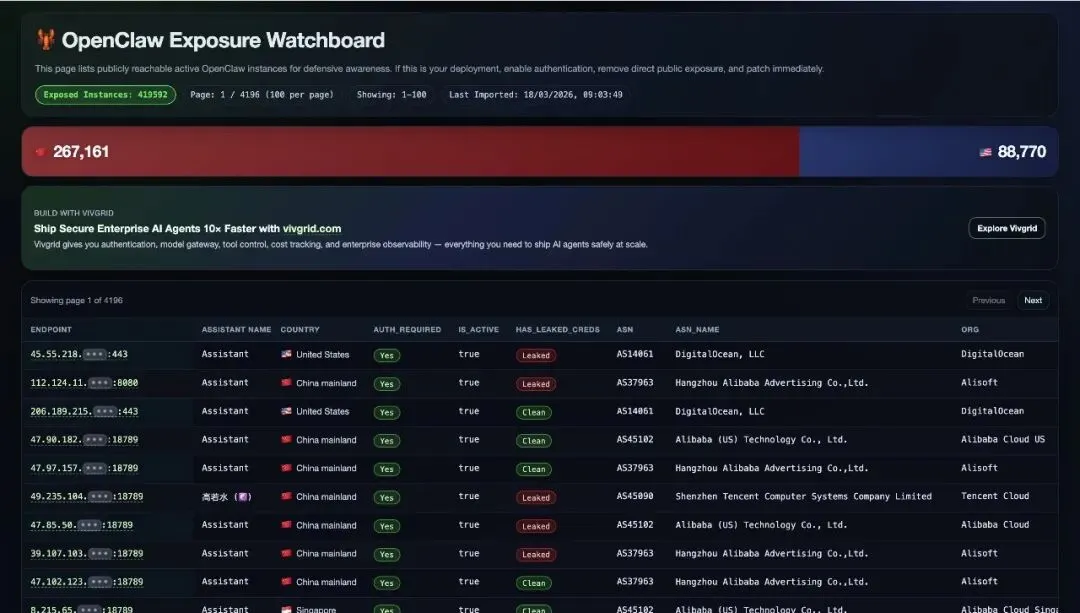Click the Showing: 1-100 indicator
Viewport: 1080px width, 613px height.
pyautogui.click(x=391, y=95)
